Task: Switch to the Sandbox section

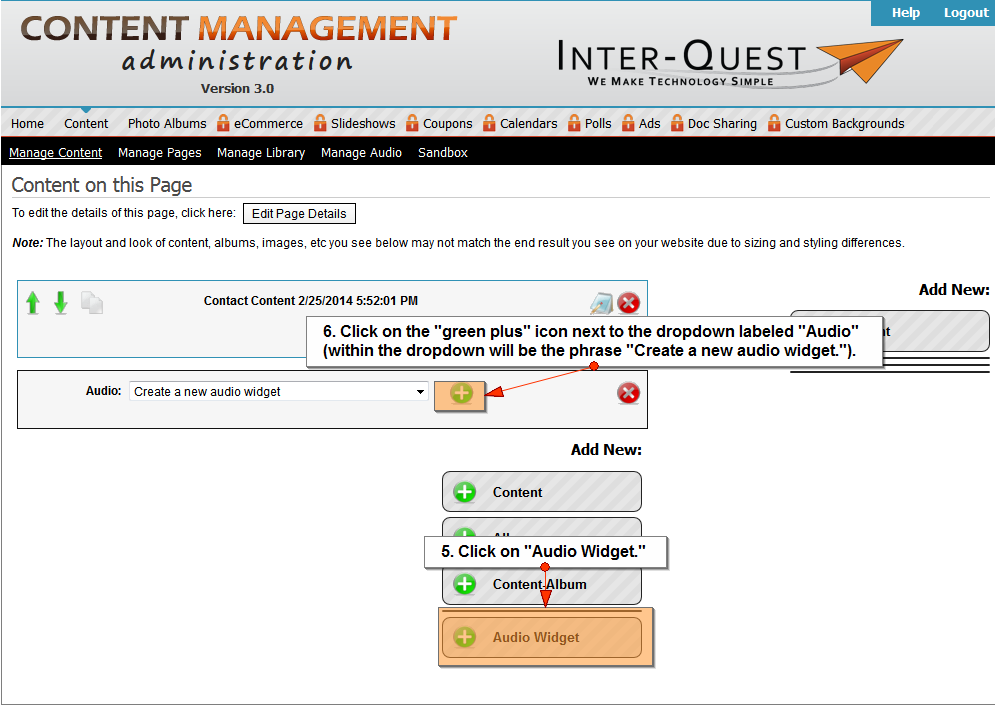Action: point(442,153)
